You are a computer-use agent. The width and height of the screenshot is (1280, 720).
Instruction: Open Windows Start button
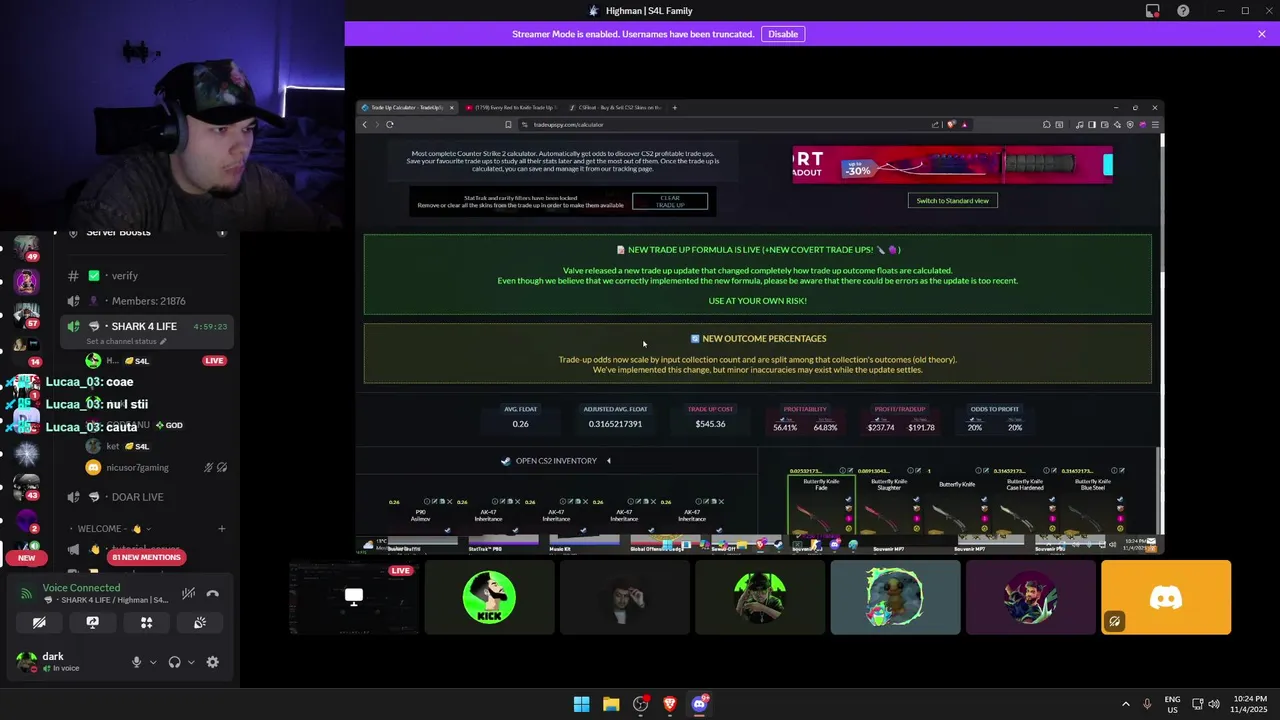pos(581,704)
